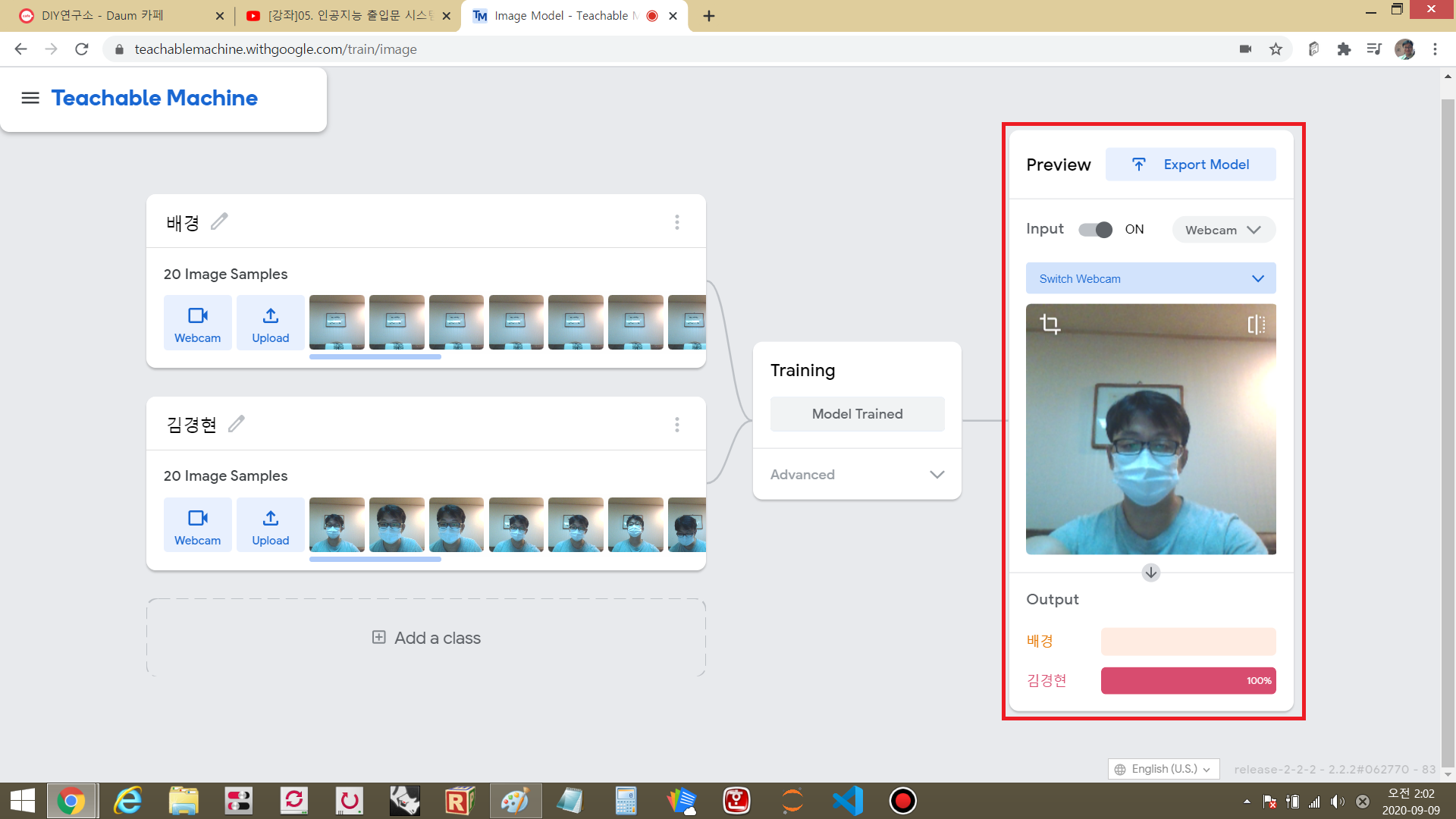Click the Export Model button
Image resolution: width=1456 pixels, height=819 pixels.
pos(1191,165)
